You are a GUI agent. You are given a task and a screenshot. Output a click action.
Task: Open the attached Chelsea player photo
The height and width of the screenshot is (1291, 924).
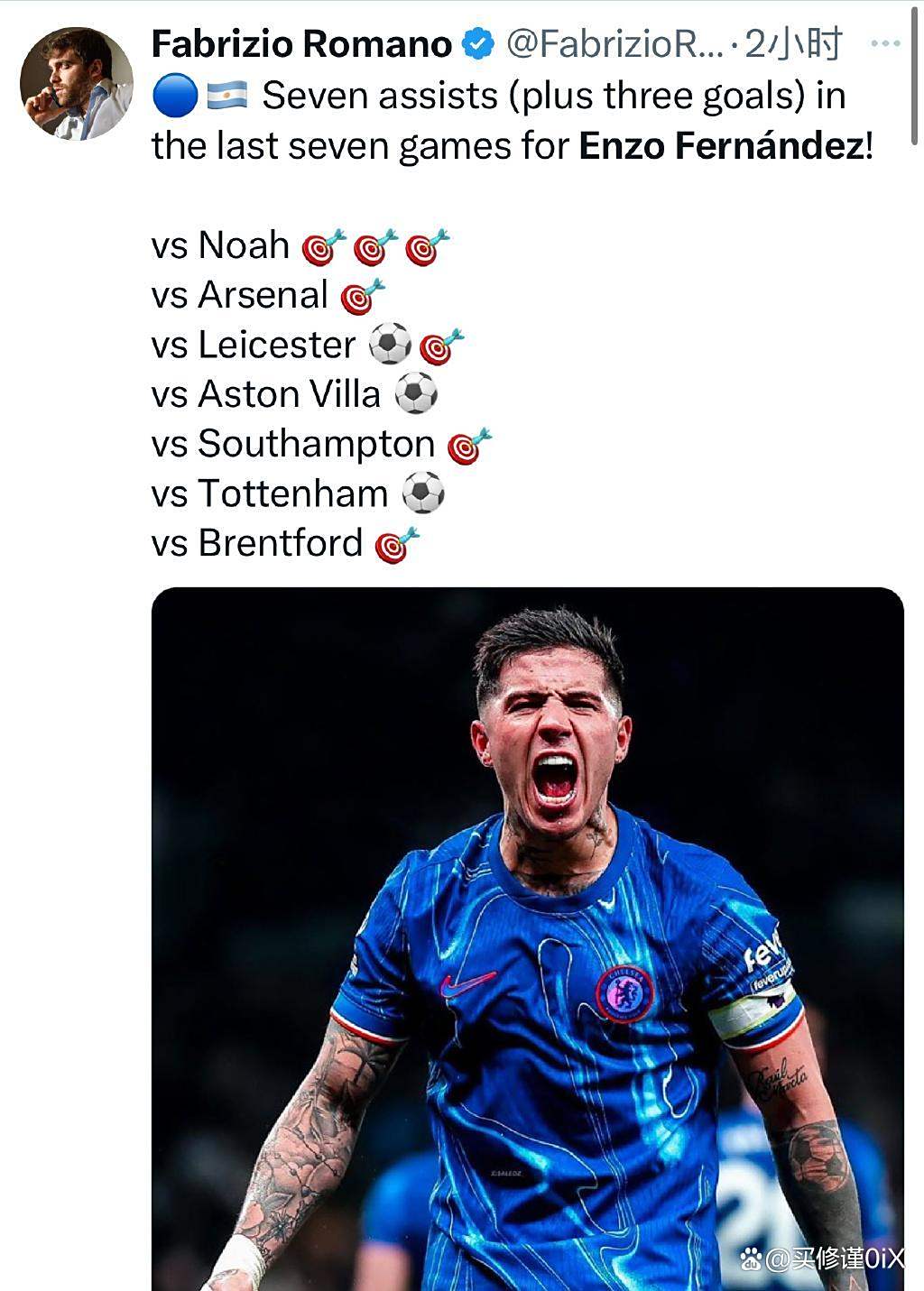point(527,938)
